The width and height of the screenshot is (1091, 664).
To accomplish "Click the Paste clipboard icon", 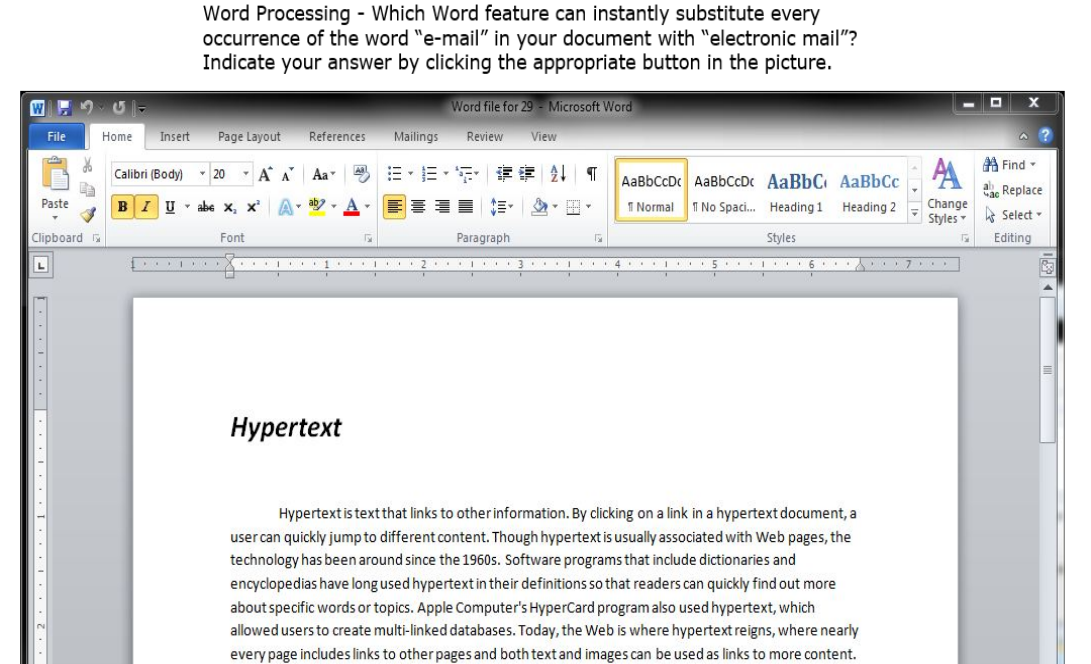I will [x=55, y=174].
